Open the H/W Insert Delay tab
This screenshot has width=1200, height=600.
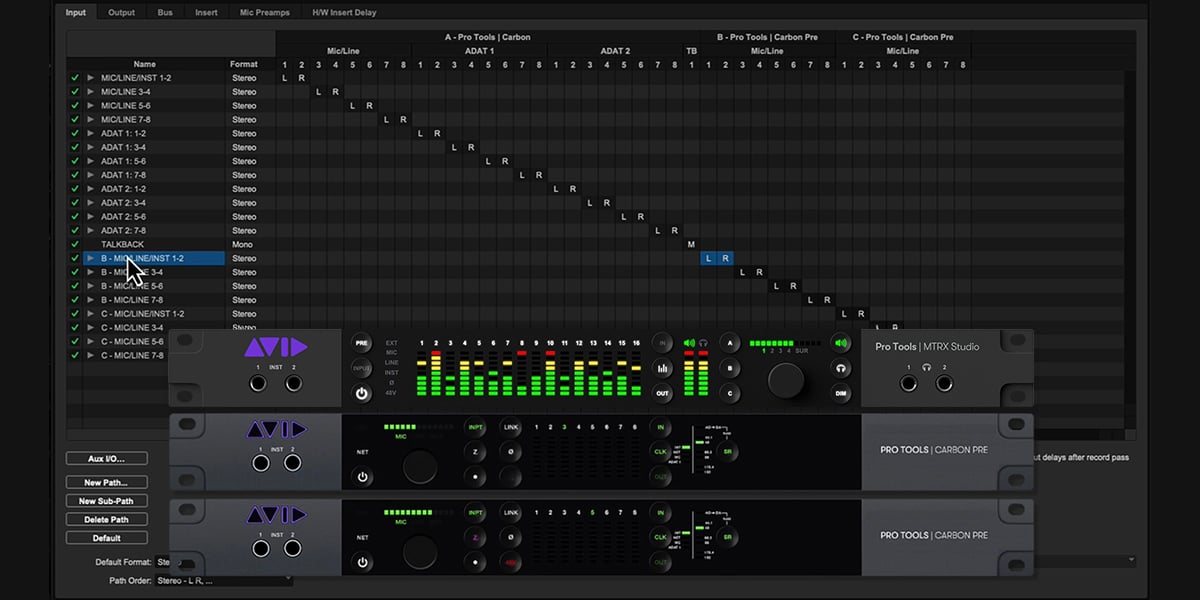tap(345, 12)
